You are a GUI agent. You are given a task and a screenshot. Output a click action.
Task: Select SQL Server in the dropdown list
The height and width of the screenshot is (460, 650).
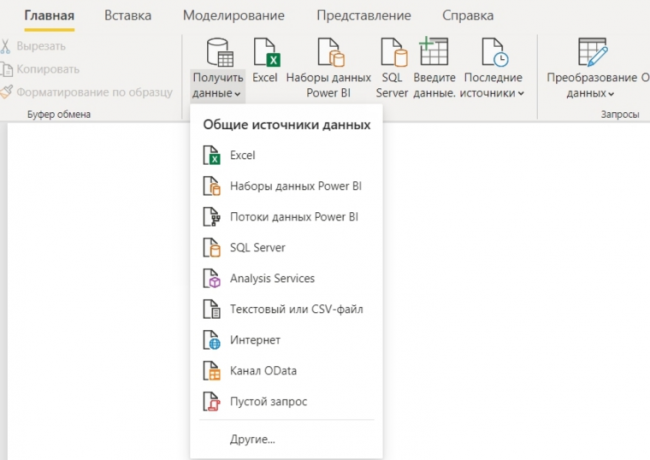[256, 247]
